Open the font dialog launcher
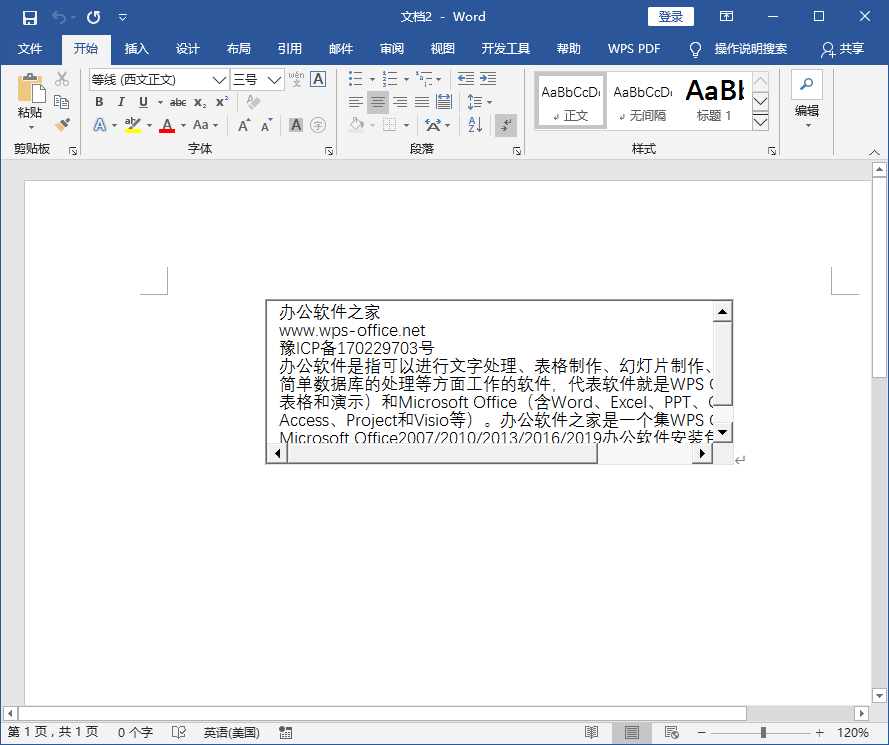 329,151
